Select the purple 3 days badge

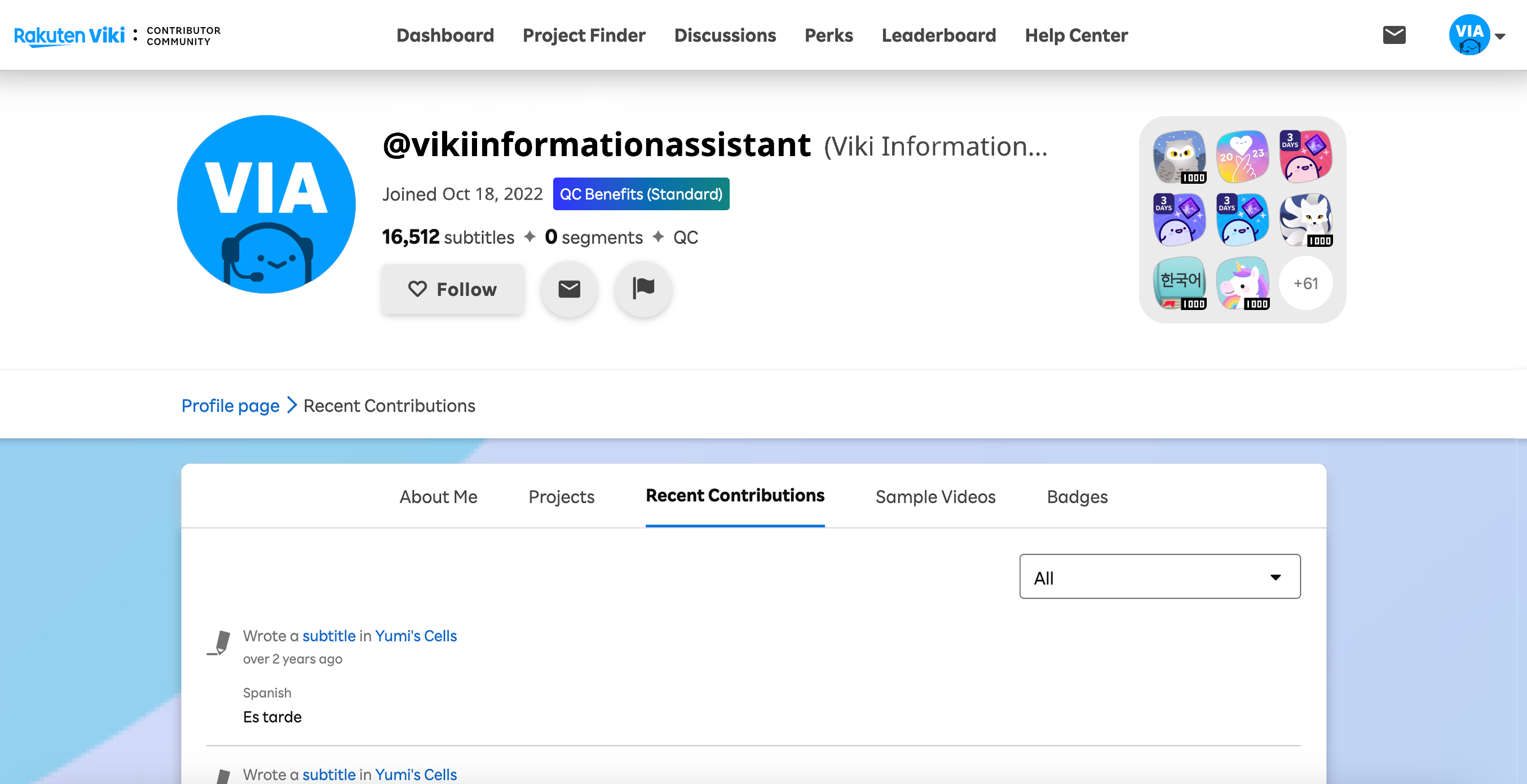(x=1180, y=220)
